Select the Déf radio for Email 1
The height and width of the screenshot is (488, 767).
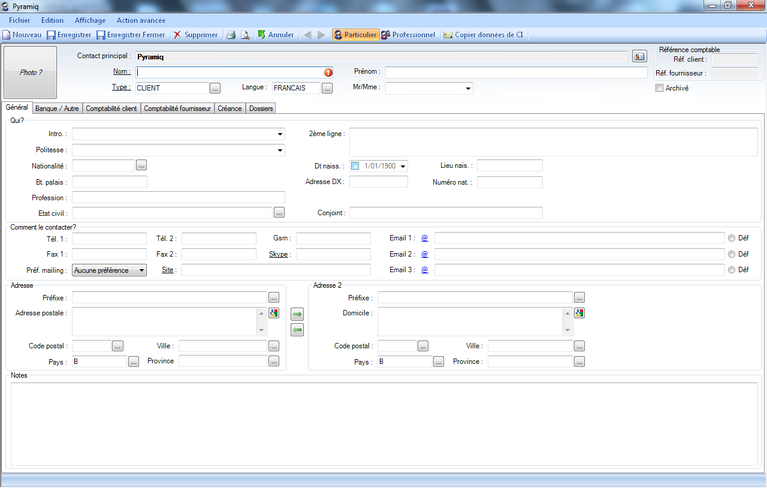(x=732, y=238)
